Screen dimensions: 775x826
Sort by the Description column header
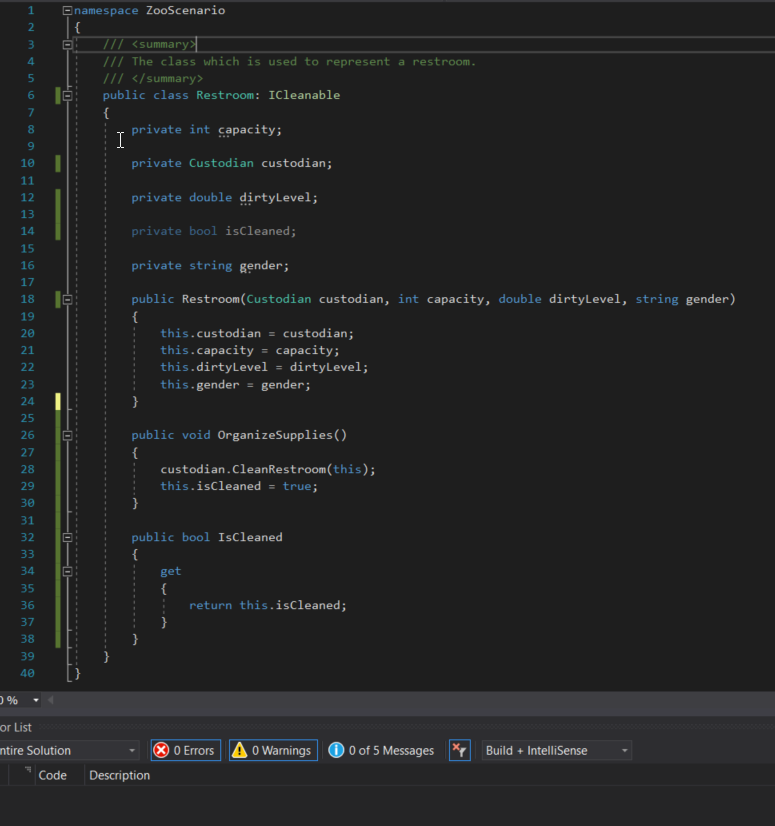pyautogui.click(x=119, y=775)
